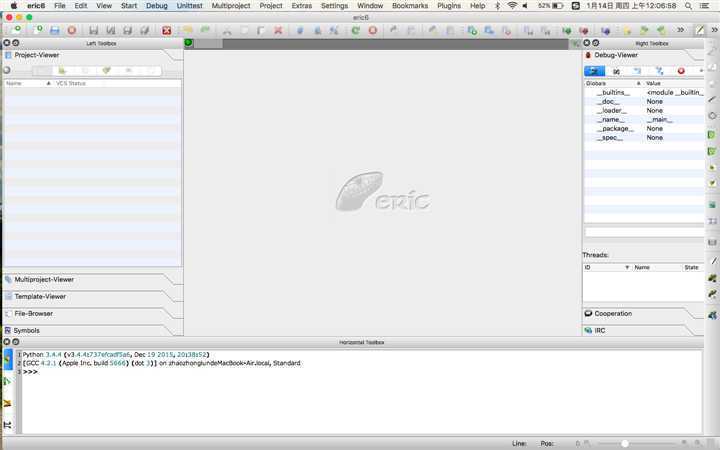Select the Debug-Viewer tab
The image size is (720, 450).
click(x=616, y=55)
